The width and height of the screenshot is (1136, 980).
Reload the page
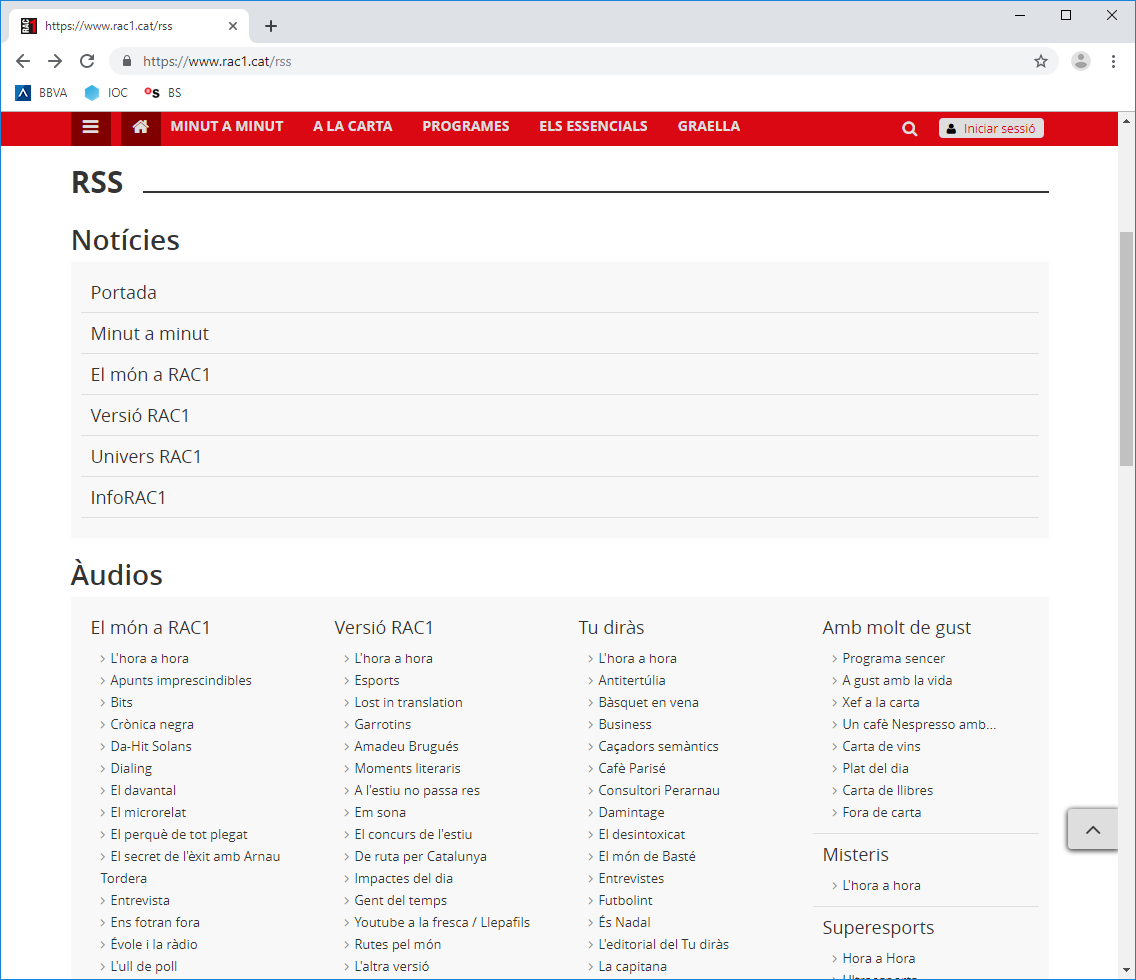(x=87, y=61)
